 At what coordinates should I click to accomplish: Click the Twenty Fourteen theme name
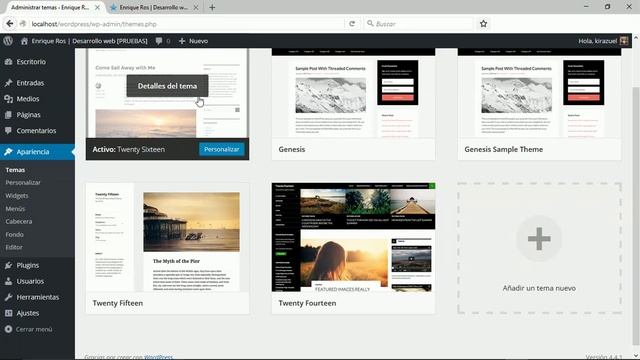pos(307,303)
